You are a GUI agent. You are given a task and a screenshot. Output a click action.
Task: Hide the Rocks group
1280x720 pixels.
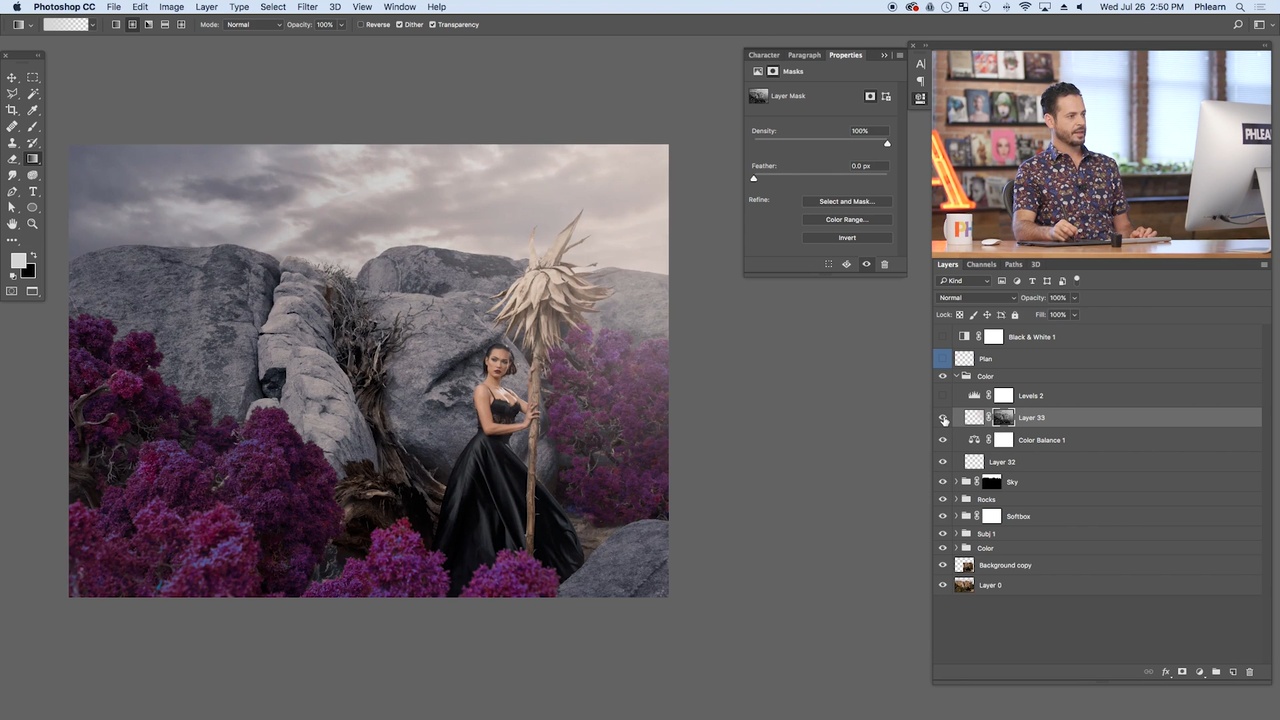pyautogui.click(x=942, y=499)
